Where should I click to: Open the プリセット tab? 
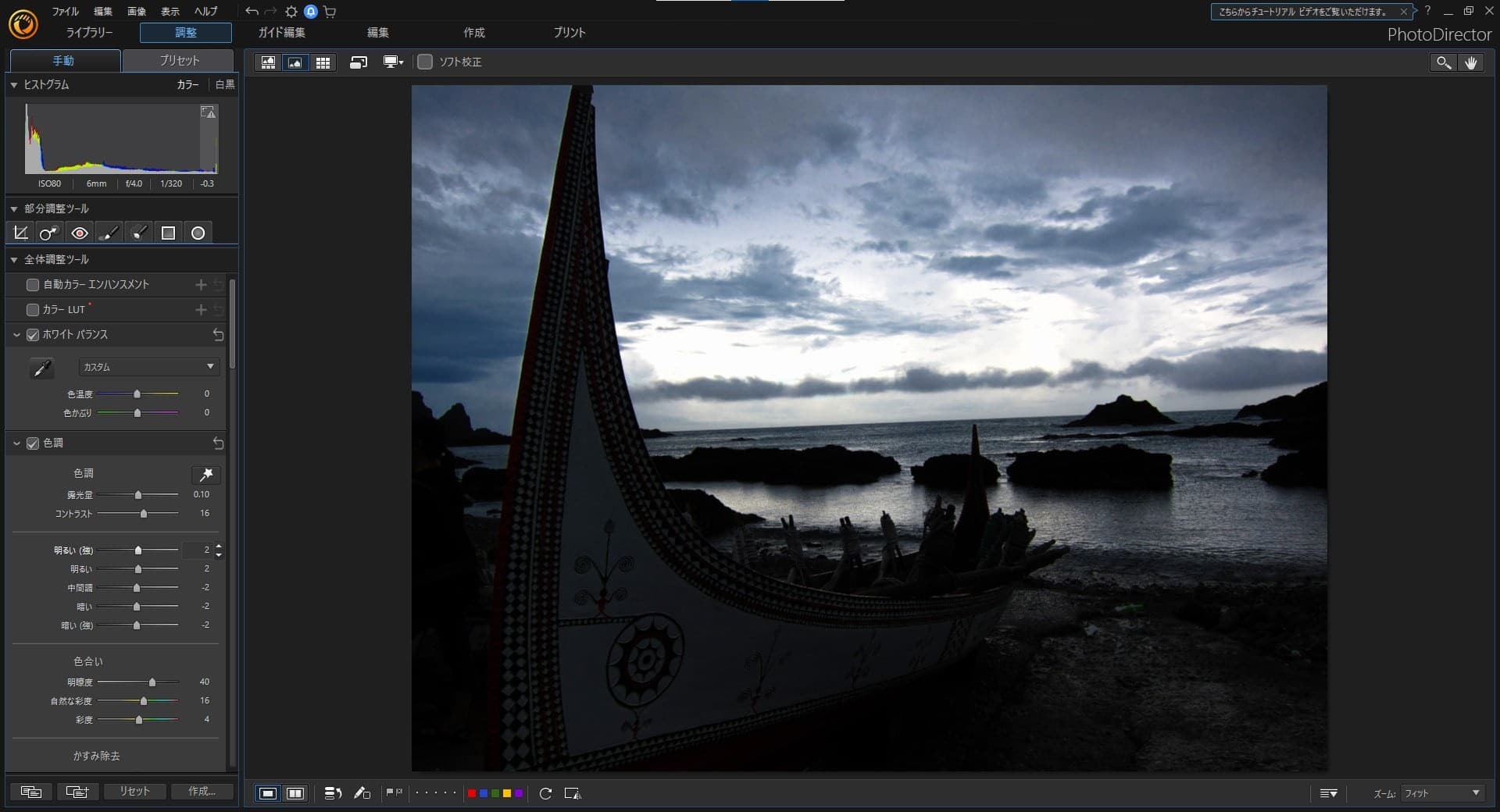click(179, 60)
